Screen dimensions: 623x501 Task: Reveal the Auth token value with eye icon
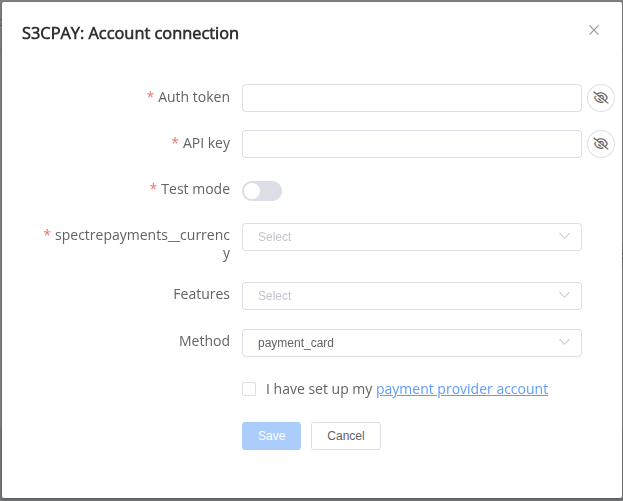(601, 98)
